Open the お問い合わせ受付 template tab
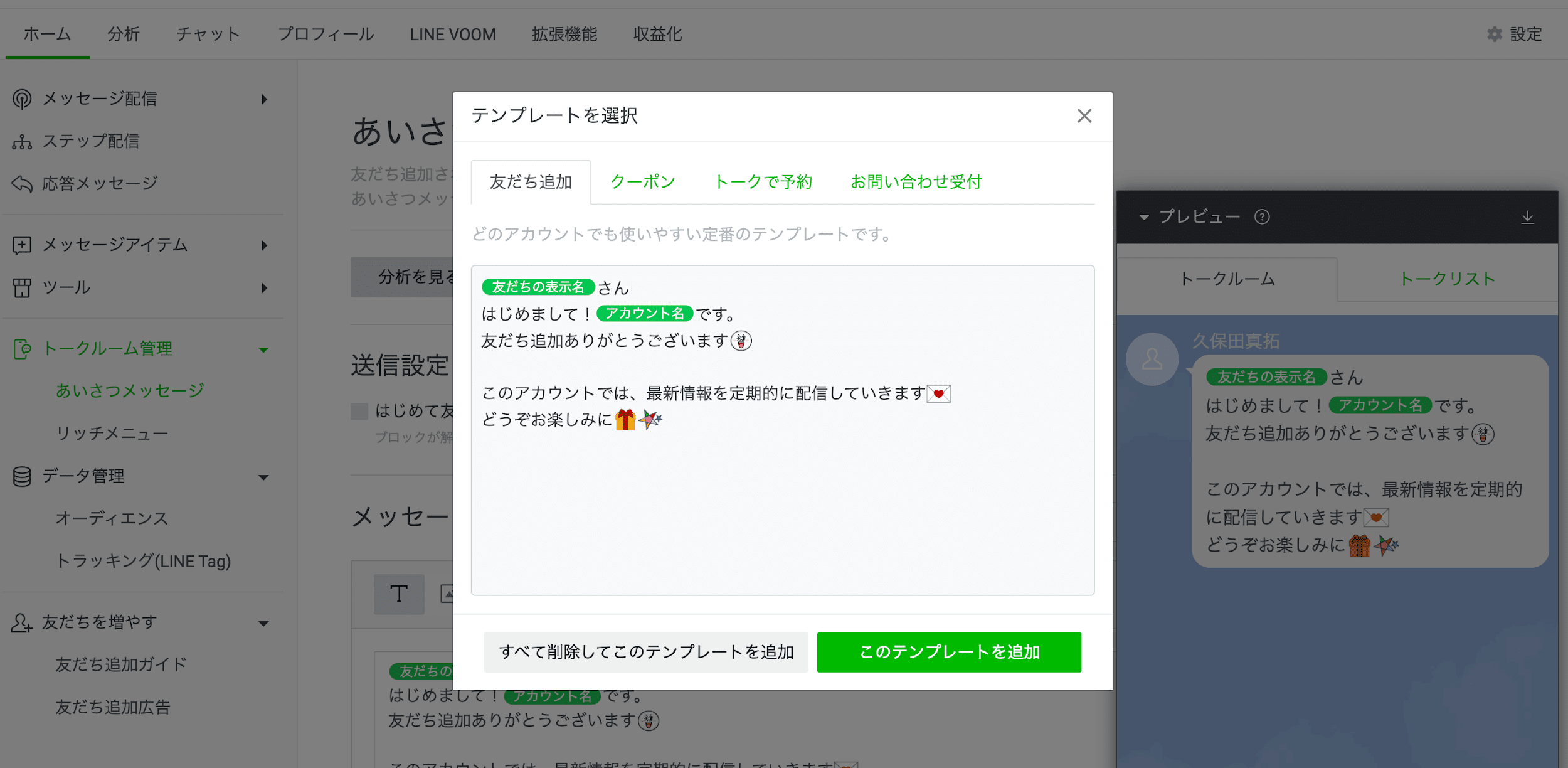Screen dimensions: 1568x768 916,182
